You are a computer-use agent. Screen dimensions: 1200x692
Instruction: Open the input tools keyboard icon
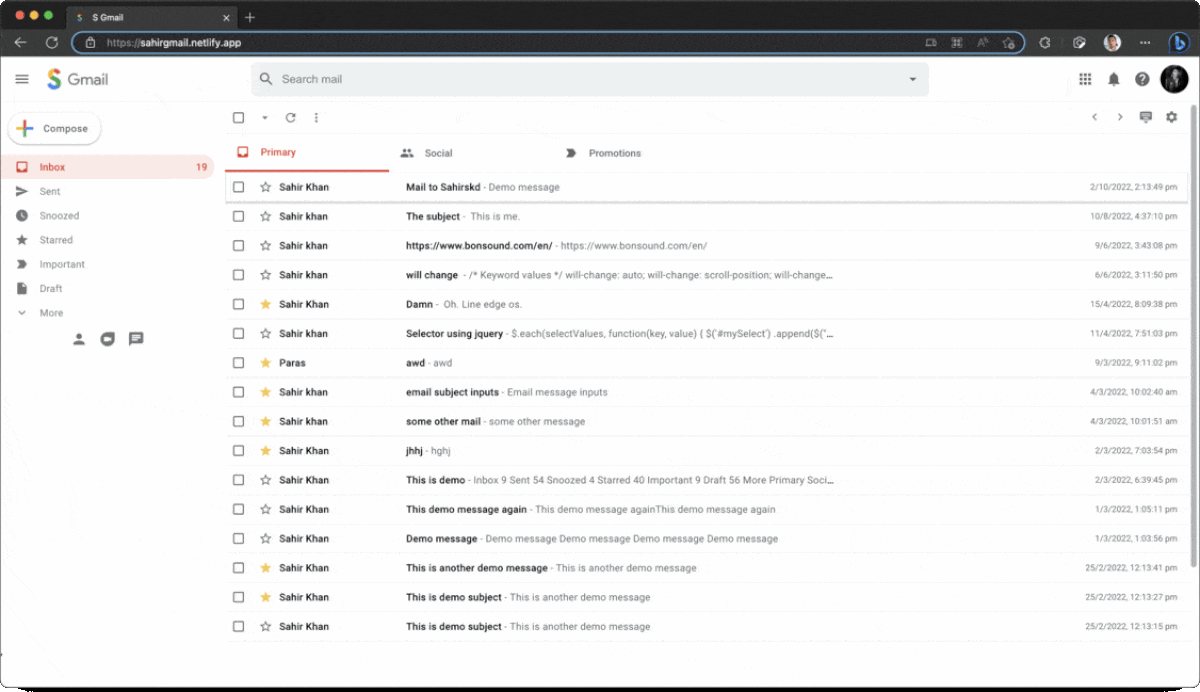[x=1146, y=117]
